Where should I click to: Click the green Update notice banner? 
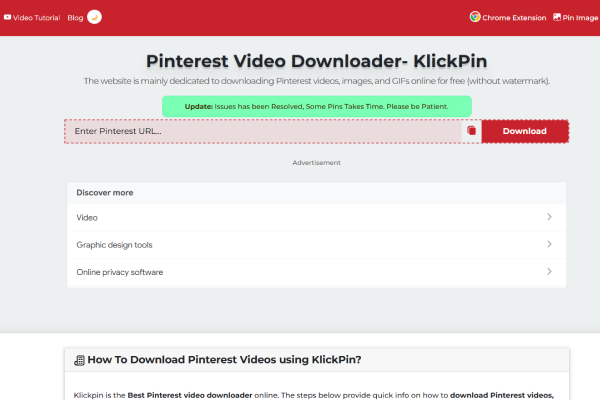point(316,106)
